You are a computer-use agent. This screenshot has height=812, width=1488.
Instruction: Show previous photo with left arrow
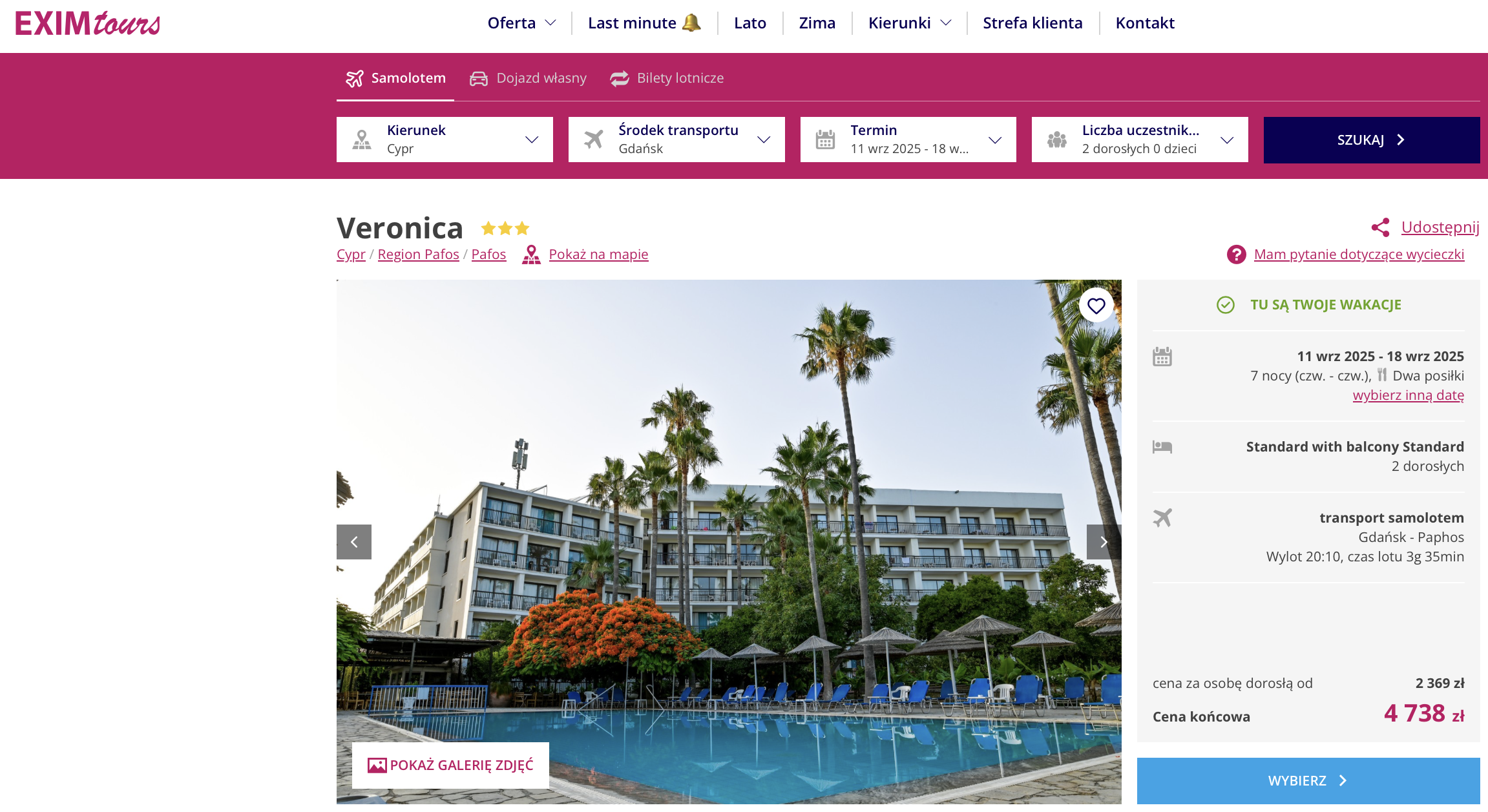[x=354, y=542]
